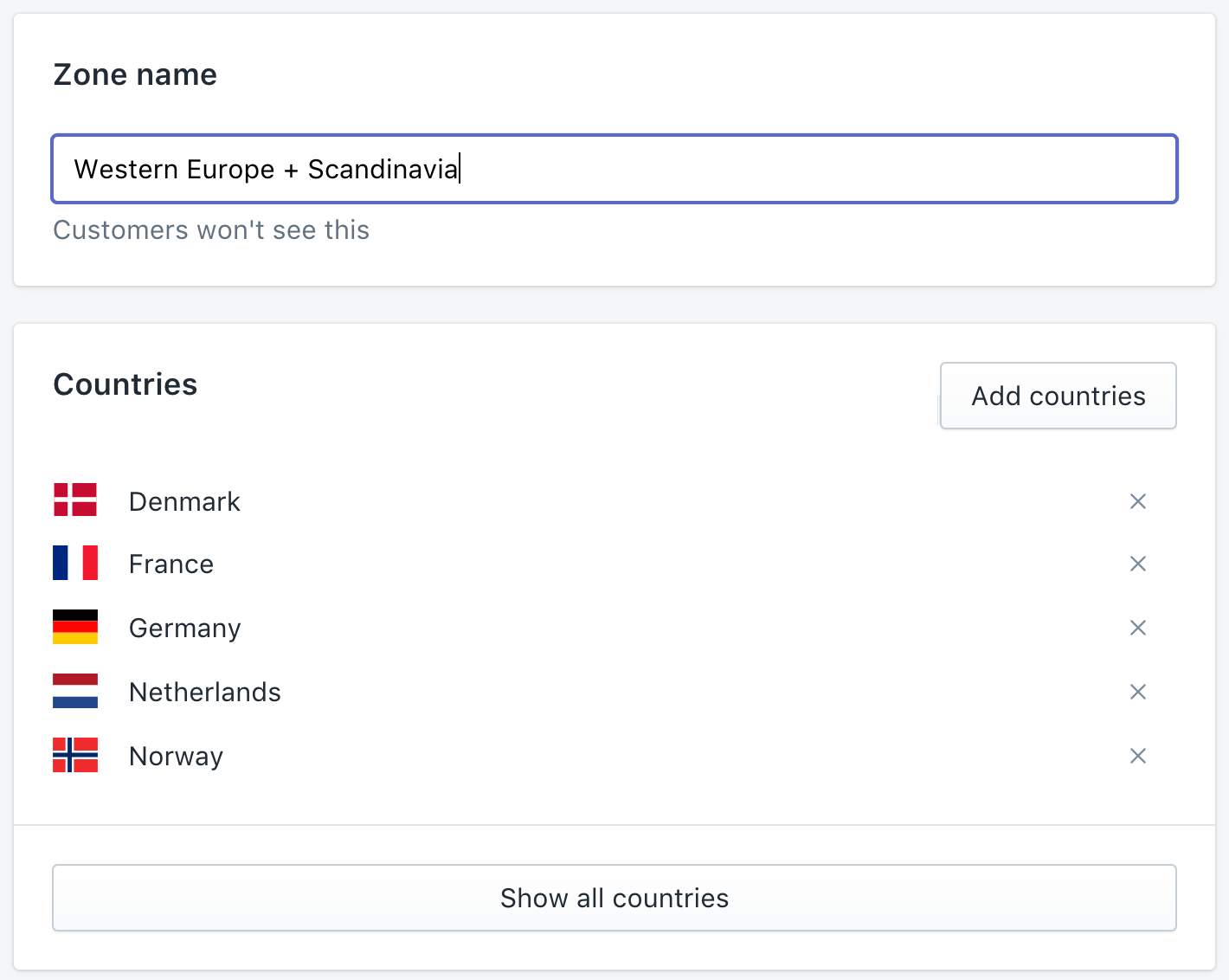1229x980 pixels.
Task: Select the Norway flag icon
Action: point(75,755)
